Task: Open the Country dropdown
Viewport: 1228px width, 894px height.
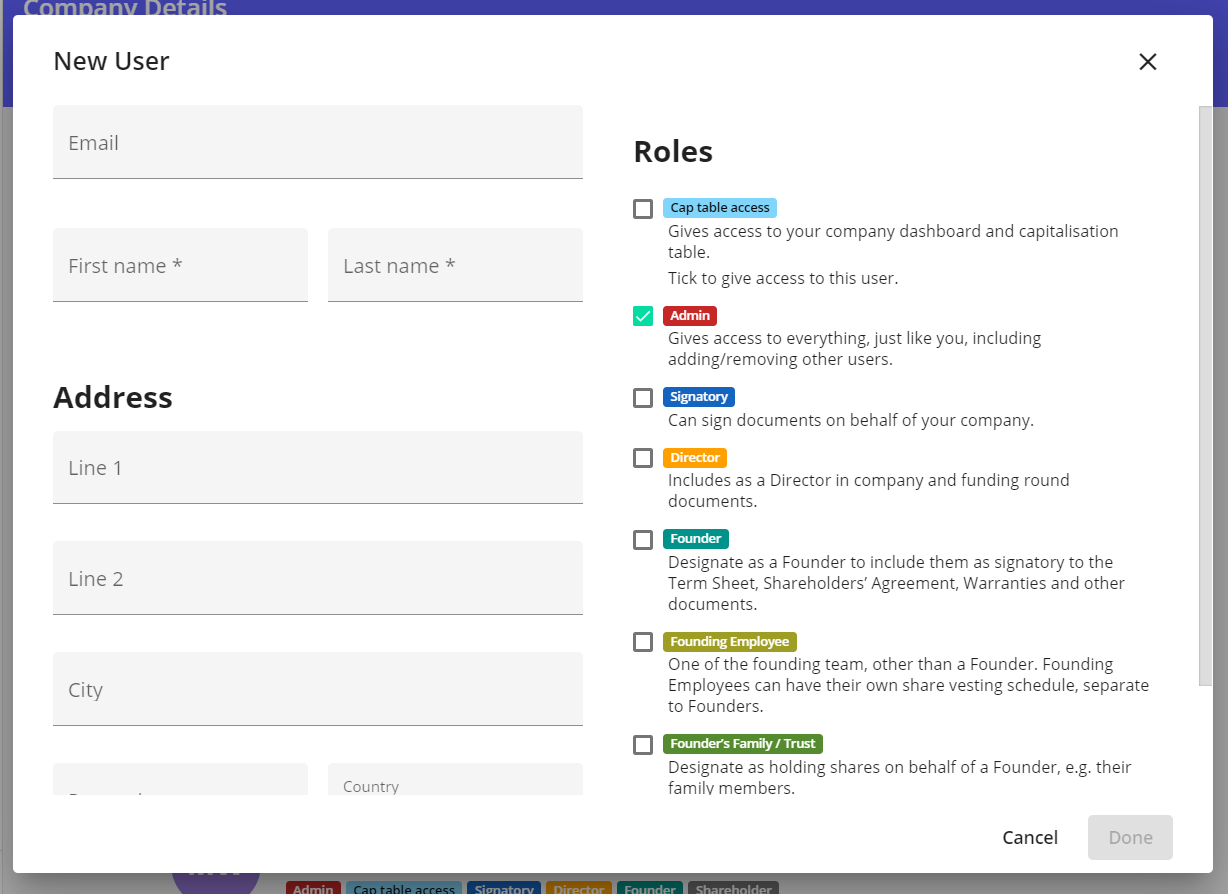Action: [455, 782]
